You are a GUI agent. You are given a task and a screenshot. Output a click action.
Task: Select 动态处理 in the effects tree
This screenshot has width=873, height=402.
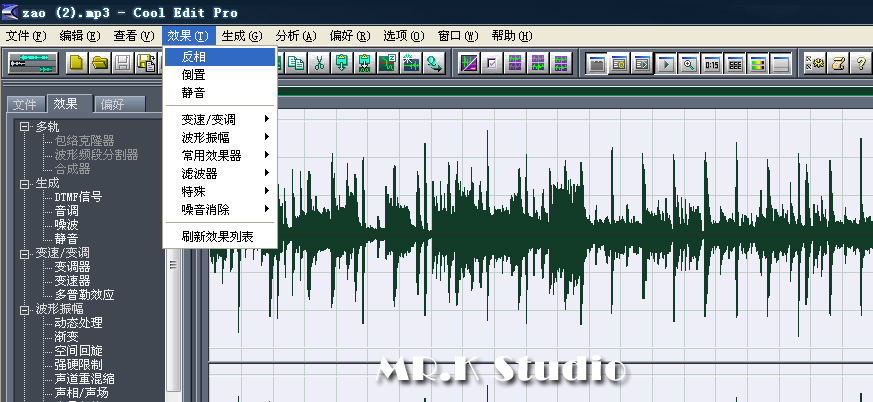[x=78, y=323]
